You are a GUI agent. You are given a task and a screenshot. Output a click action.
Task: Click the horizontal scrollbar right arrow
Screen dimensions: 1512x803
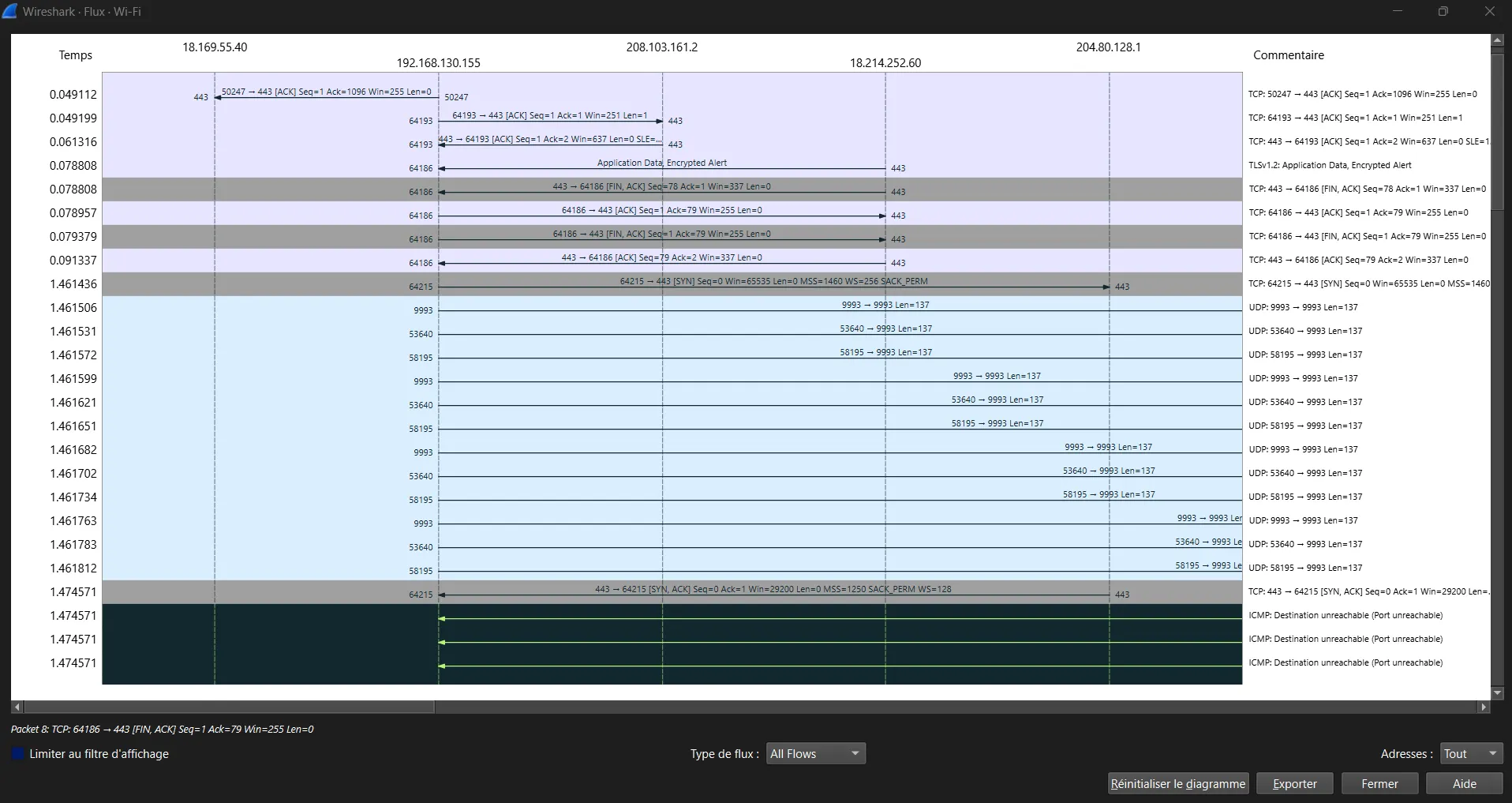tap(1484, 707)
